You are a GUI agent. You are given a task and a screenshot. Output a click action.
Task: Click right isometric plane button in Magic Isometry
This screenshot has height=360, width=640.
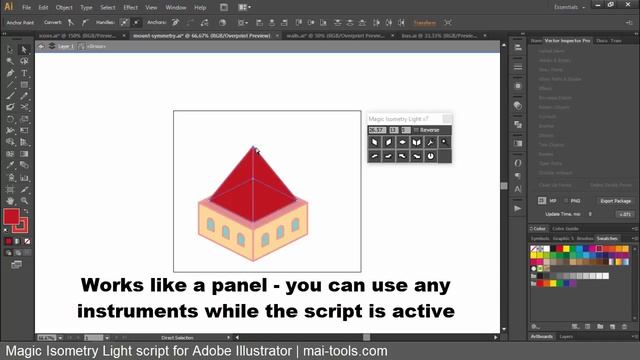coord(388,142)
